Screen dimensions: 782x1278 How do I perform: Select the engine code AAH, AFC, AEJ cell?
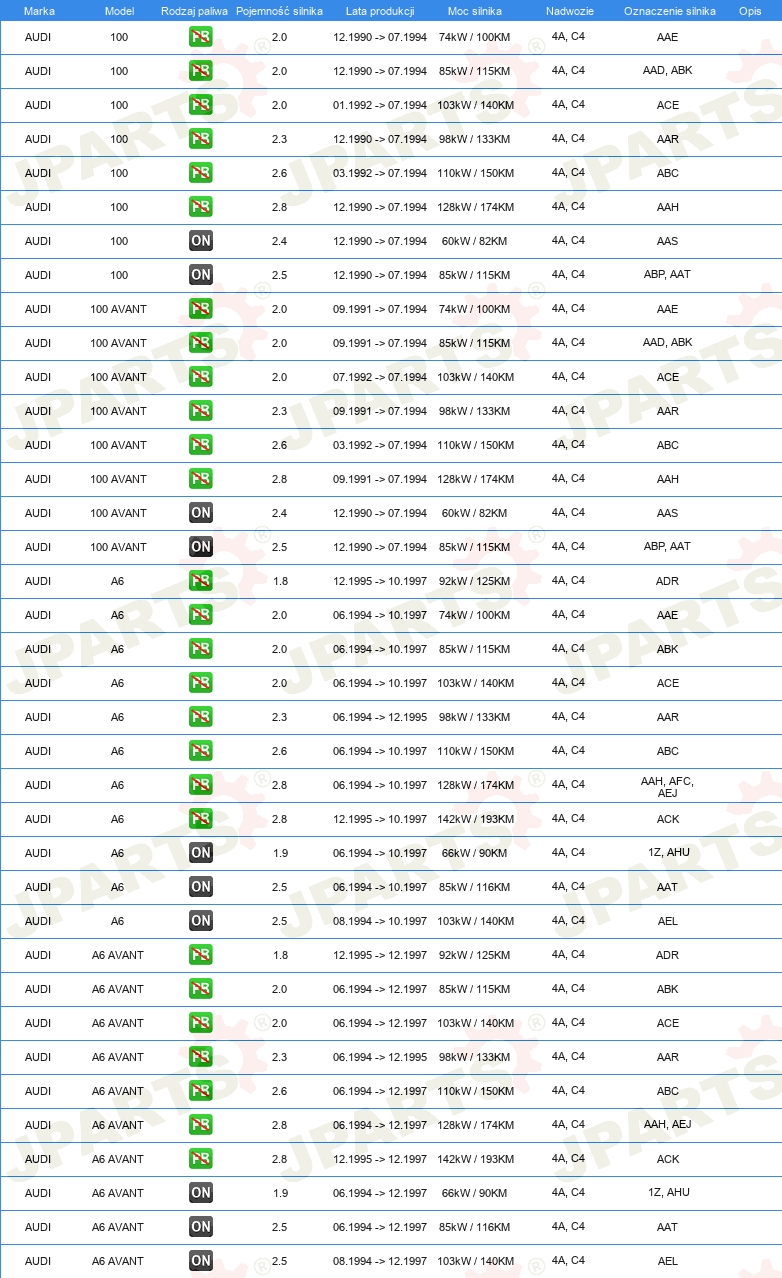click(667, 786)
